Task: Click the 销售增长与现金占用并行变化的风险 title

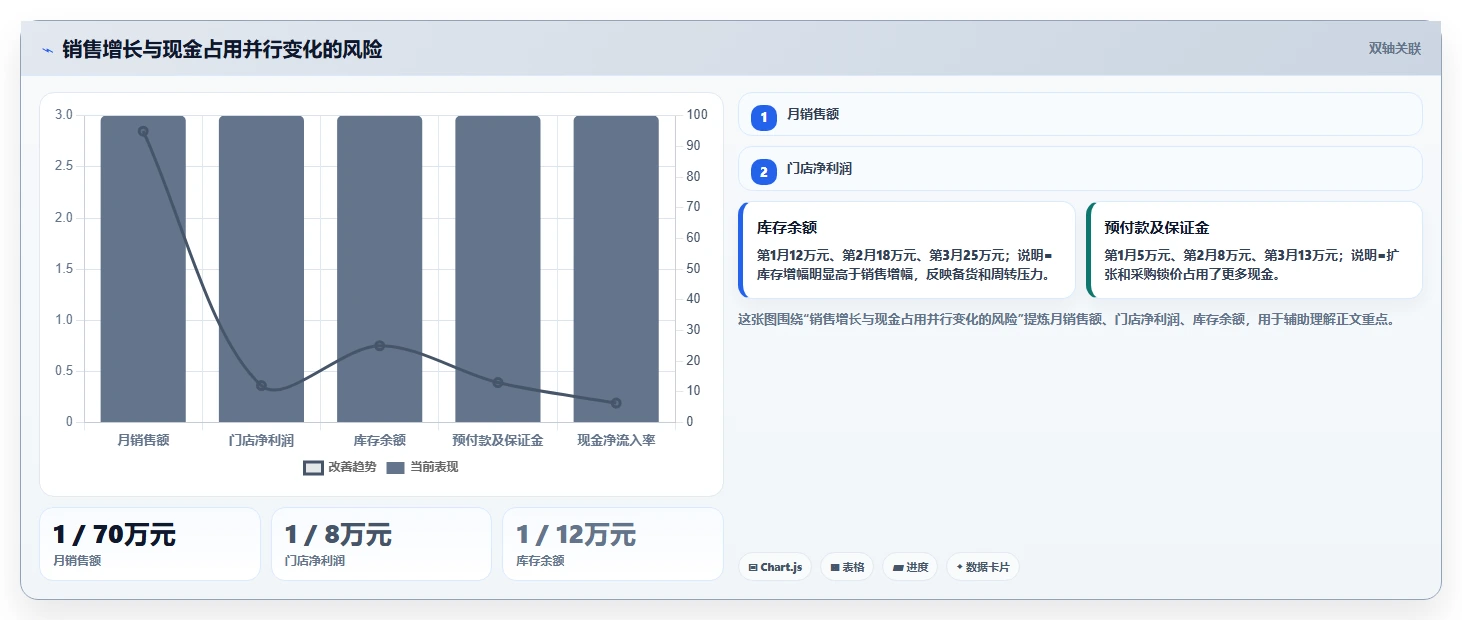Action: pos(222,49)
